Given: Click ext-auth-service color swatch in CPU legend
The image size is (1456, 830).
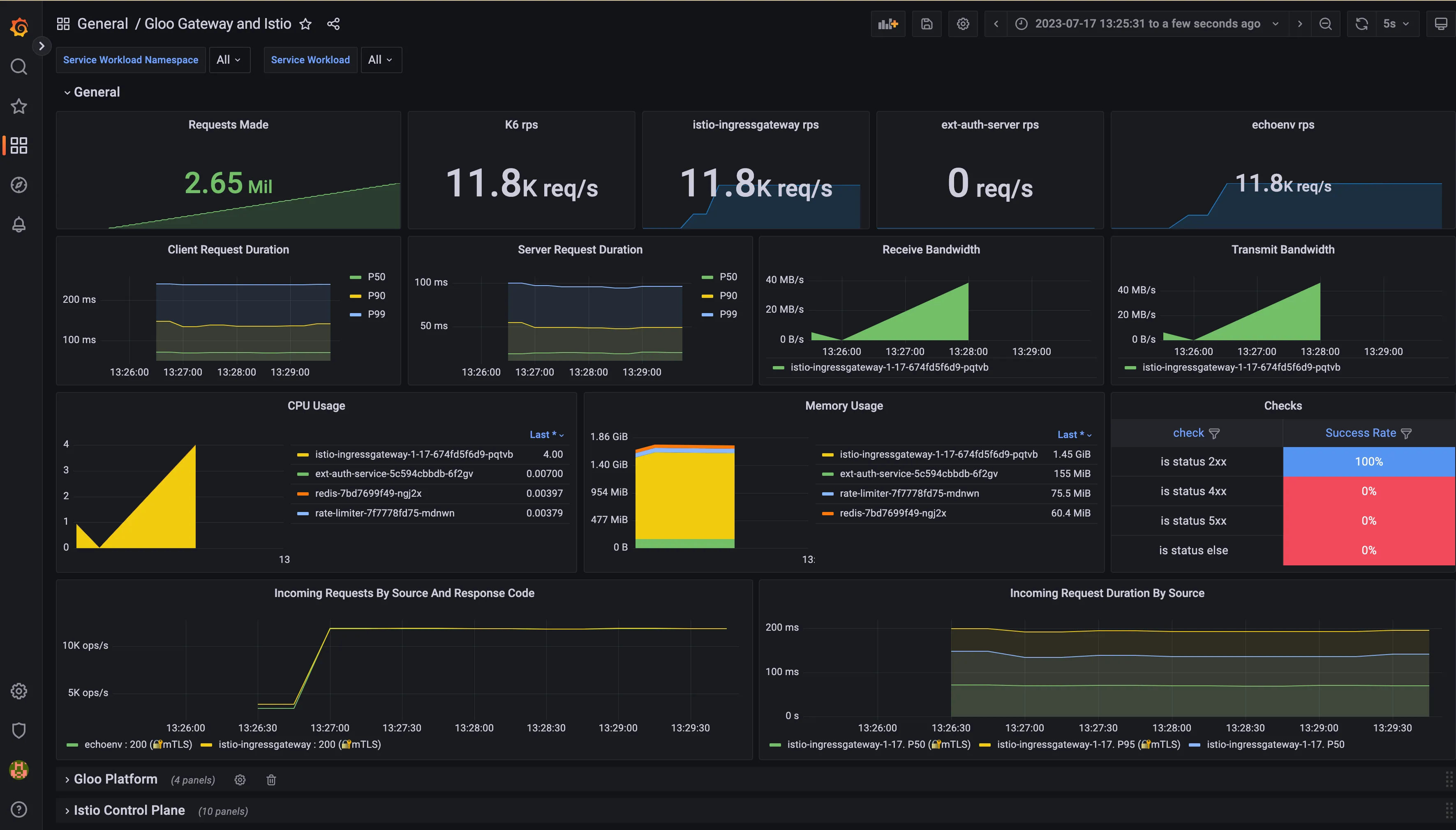Looking at the screenshot, I should [x=303, y=474].
